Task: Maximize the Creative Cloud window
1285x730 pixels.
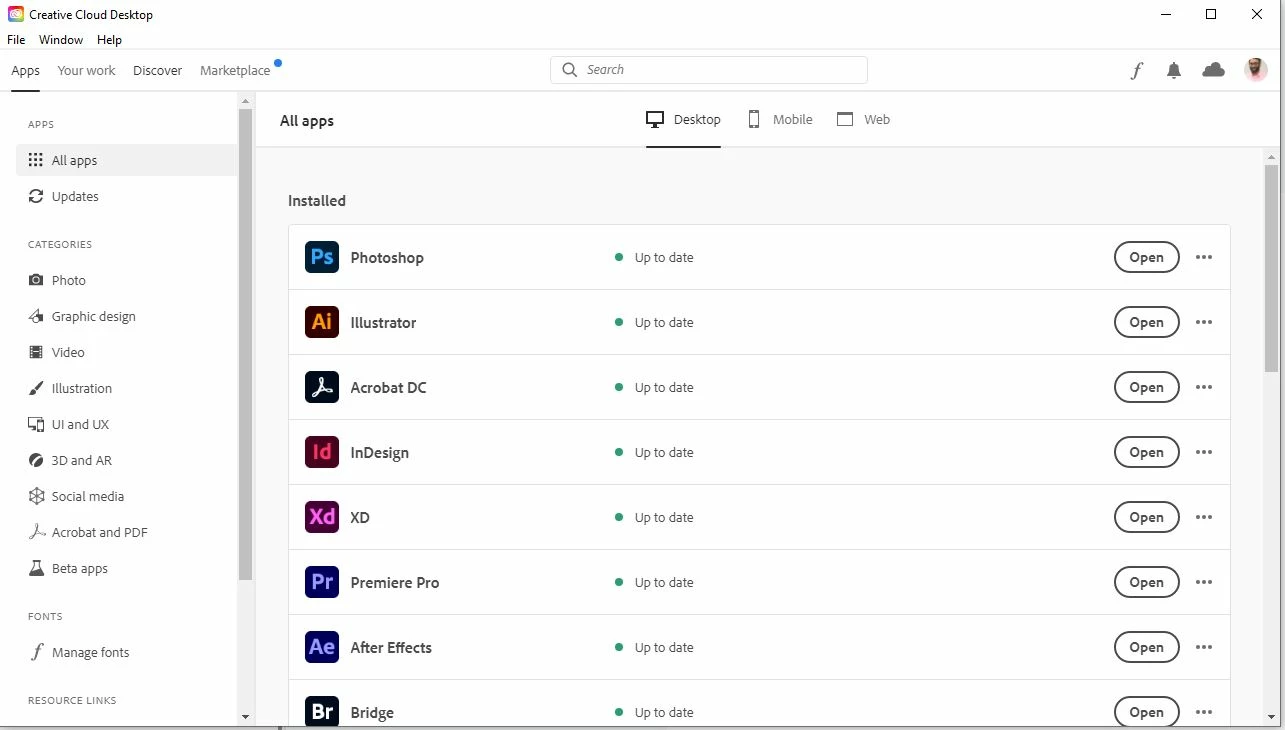Action: (1211, 14)
